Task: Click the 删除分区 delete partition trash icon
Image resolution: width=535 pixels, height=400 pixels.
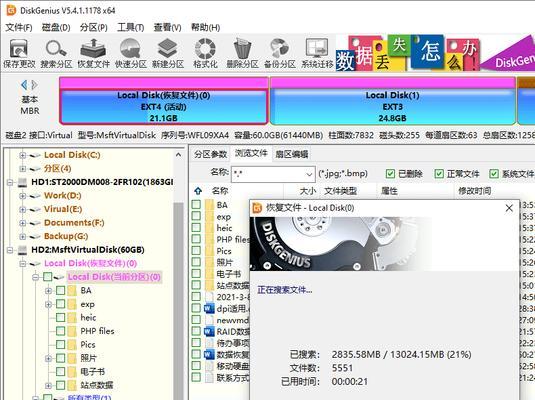Action: tap(242, 49)
